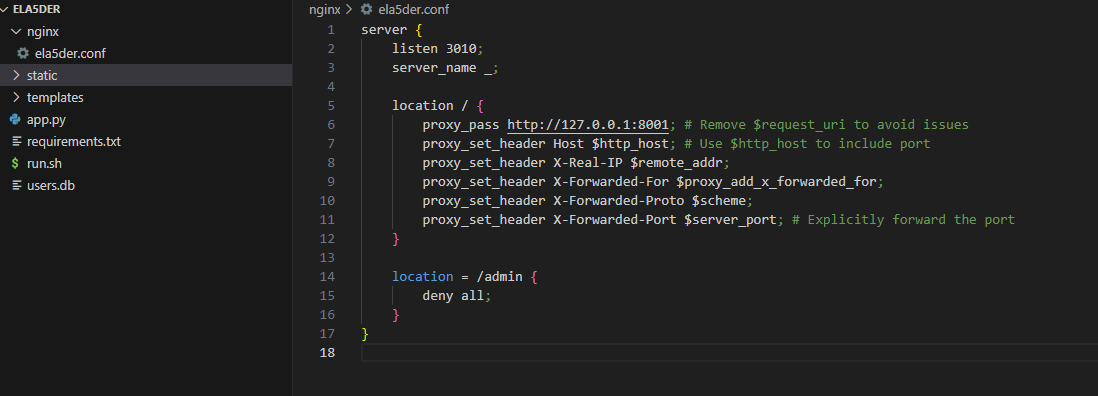
Task: Click the gear icon beside ela5der.conf in explorer
Action: [x=23, y=53]
